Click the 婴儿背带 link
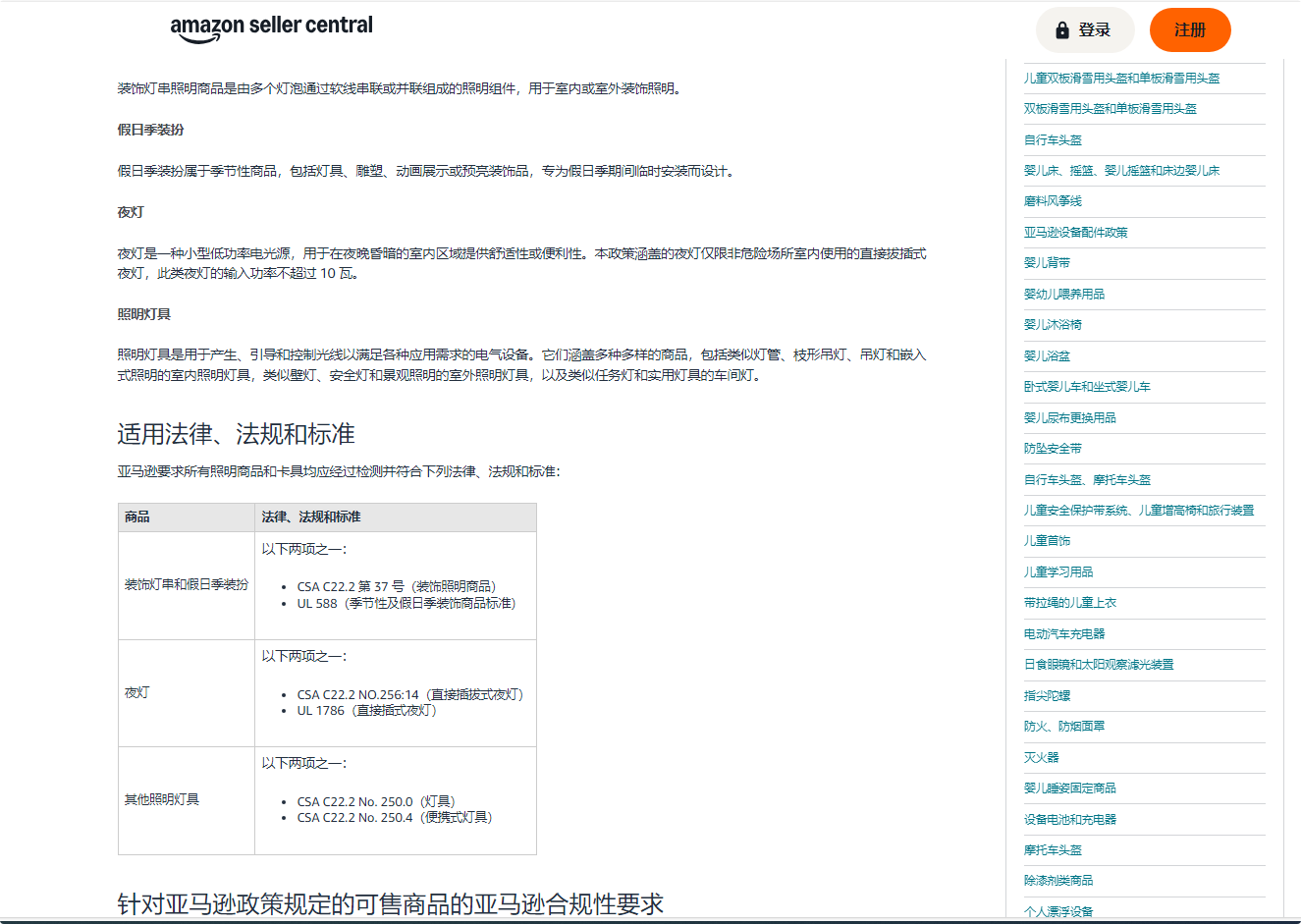This screenshot has height=924, width=1301. click(1047, 263)
